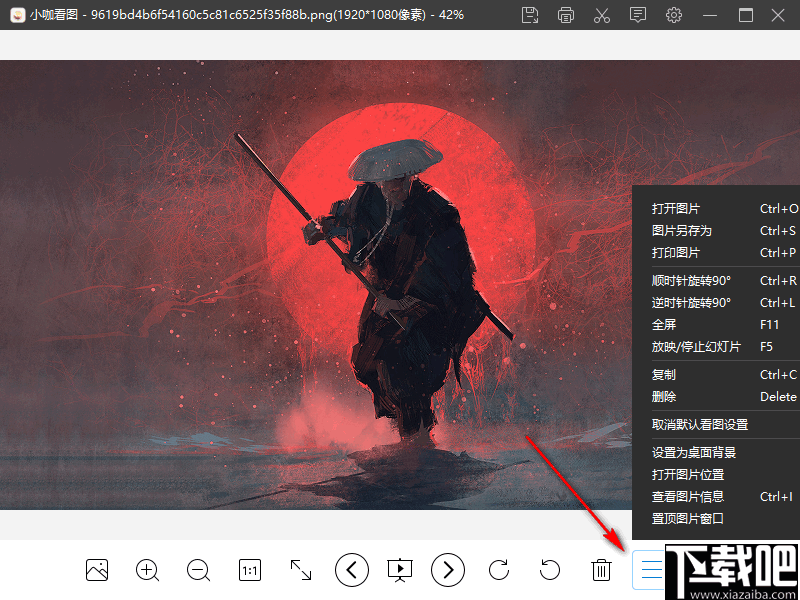Go to previous image arrow
The image size is (800, 600).
(352, 569)
